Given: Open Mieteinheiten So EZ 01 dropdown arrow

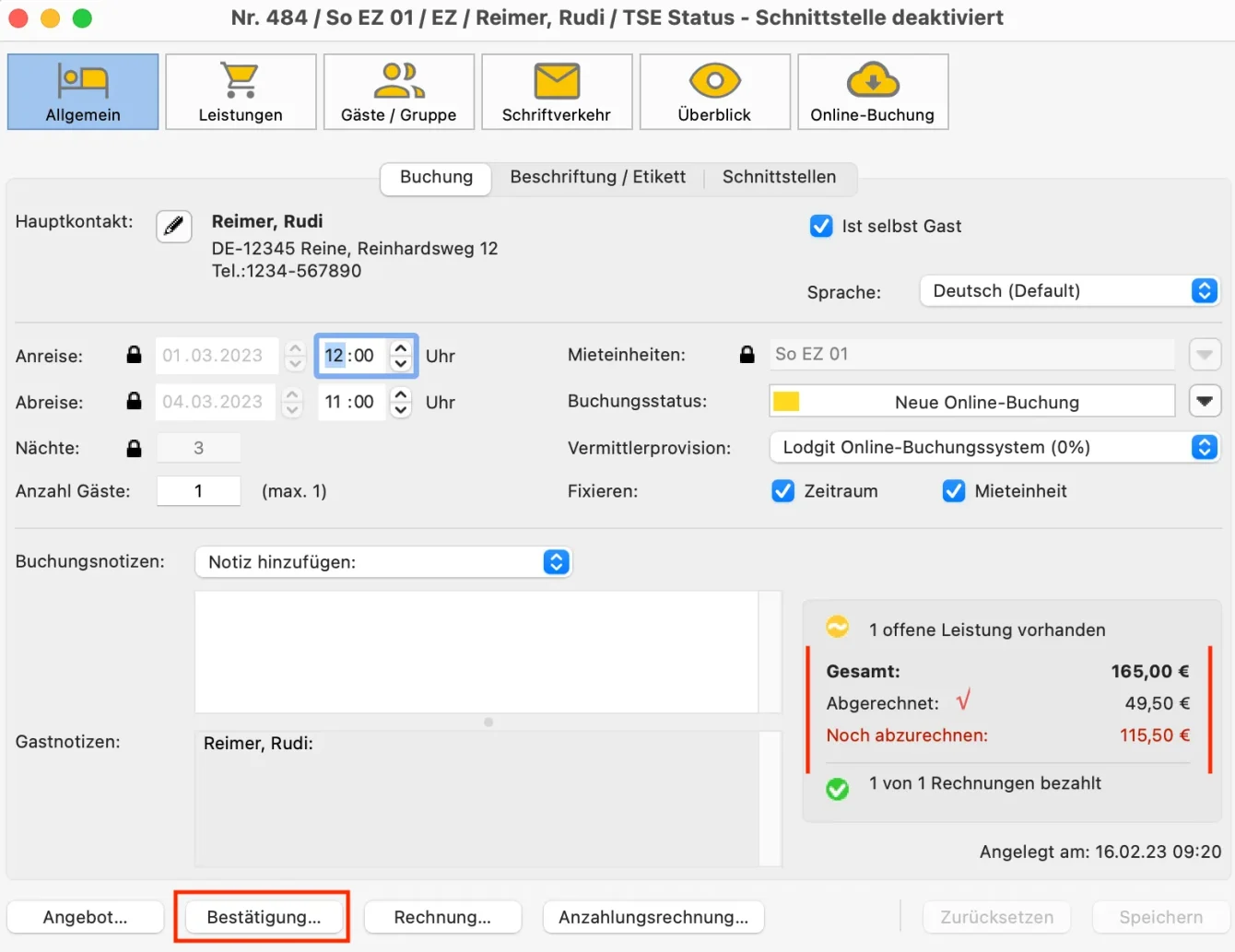Looking at the screenshot, I should point(1205,354).
